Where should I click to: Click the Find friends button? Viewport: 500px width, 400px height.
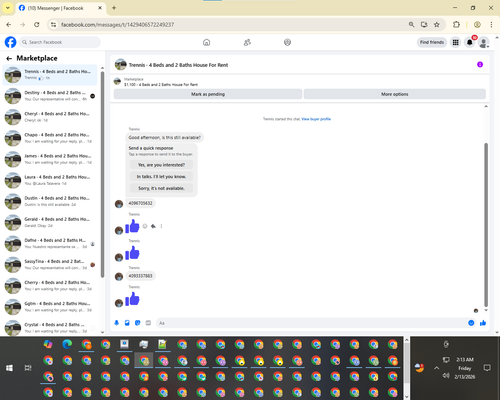tap(432, 42)
